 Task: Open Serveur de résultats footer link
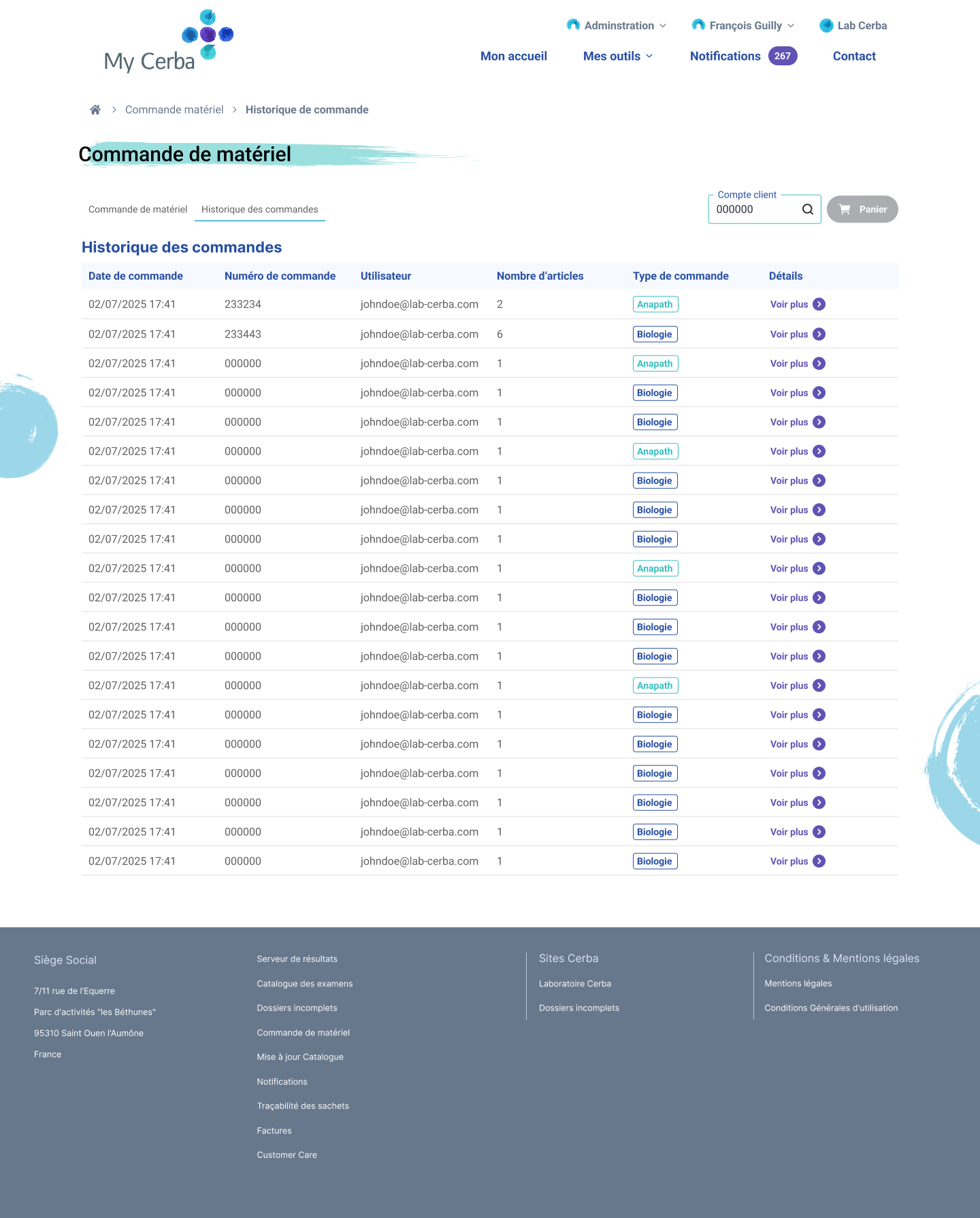(x=297, y=959)
